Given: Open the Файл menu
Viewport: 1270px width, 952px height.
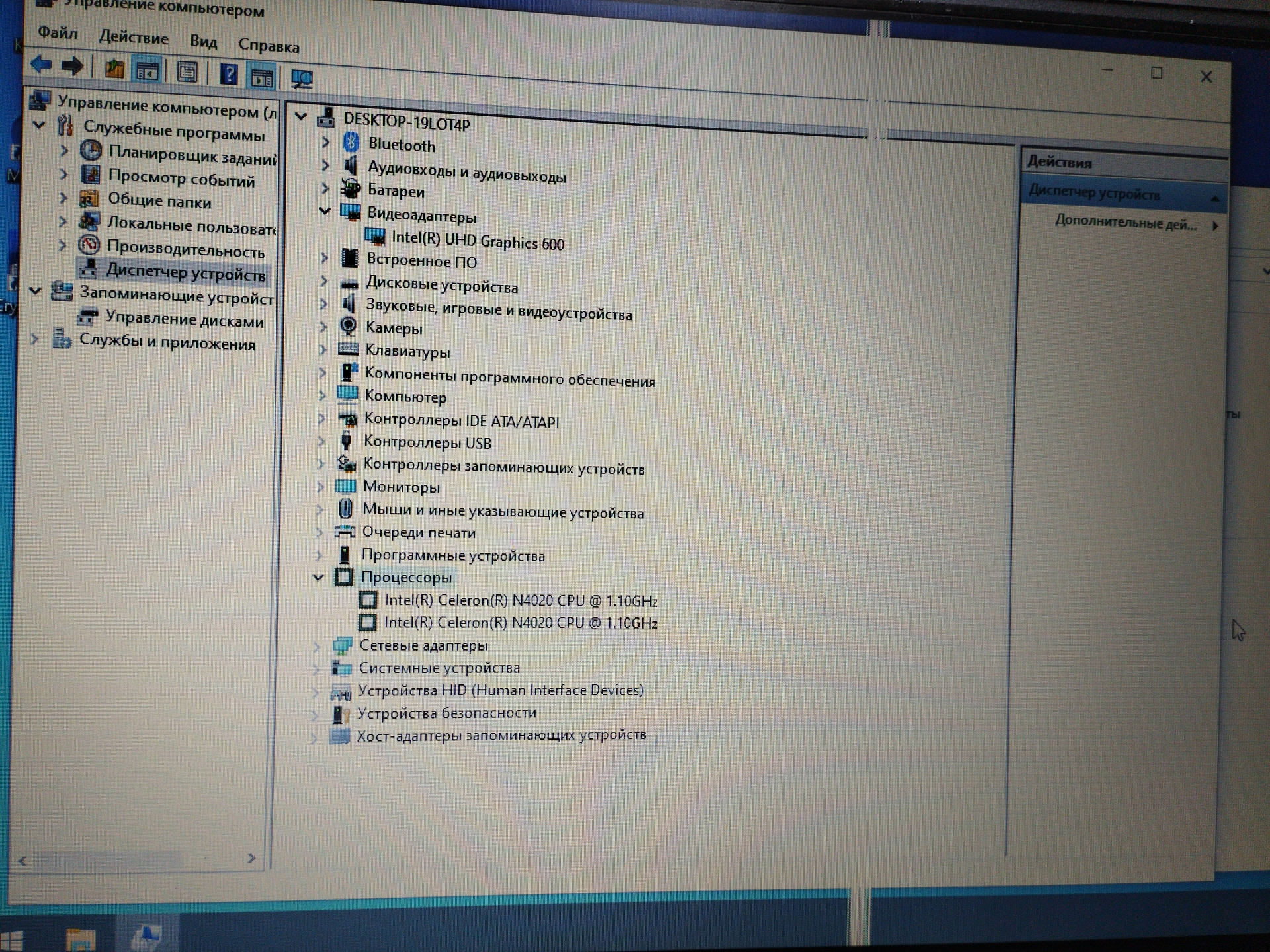Looking at the screenshot, I should (x=58, y=33).
